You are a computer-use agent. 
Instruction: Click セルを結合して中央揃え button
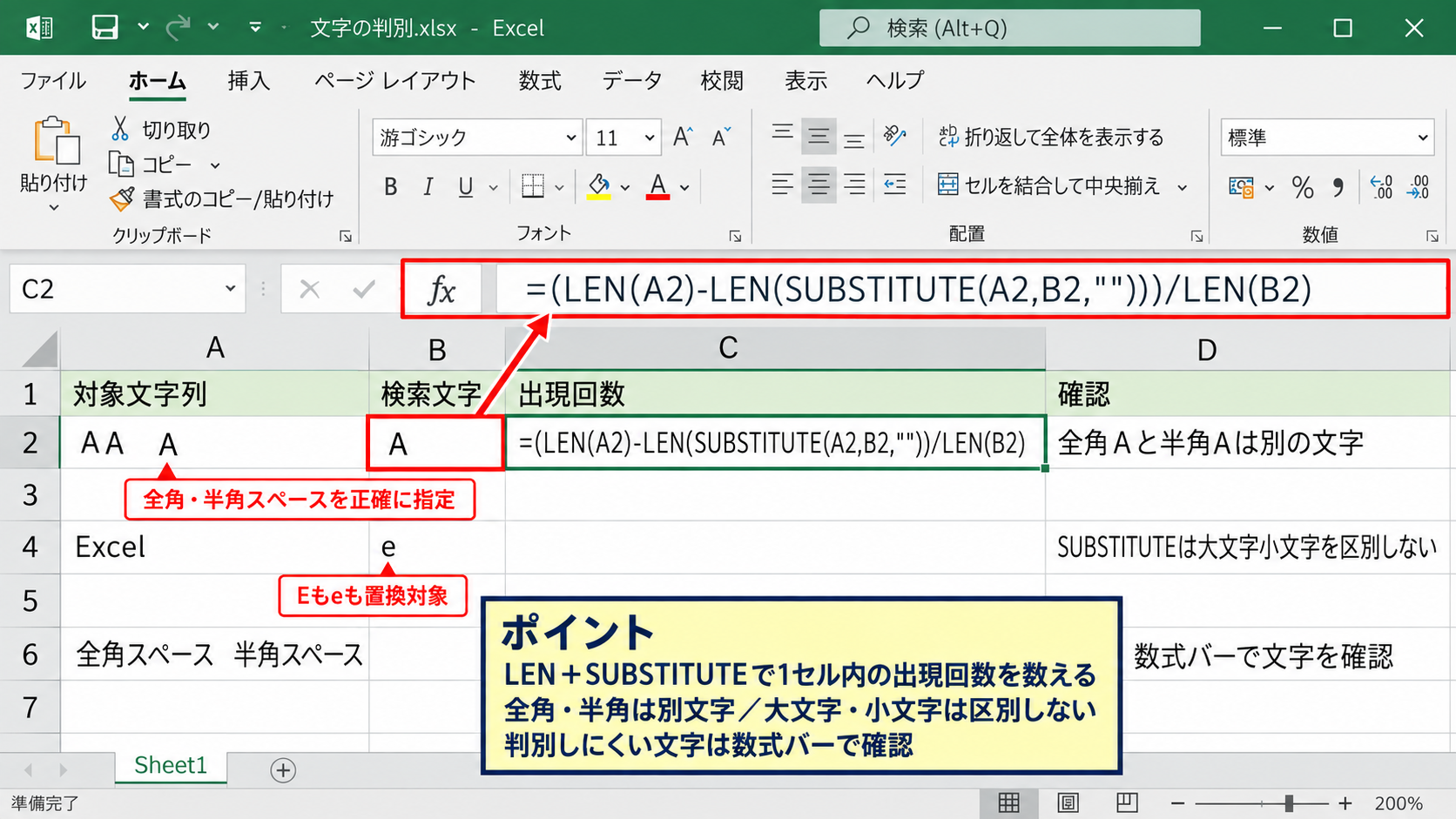pyautogui.click(x=1049, y=185)
